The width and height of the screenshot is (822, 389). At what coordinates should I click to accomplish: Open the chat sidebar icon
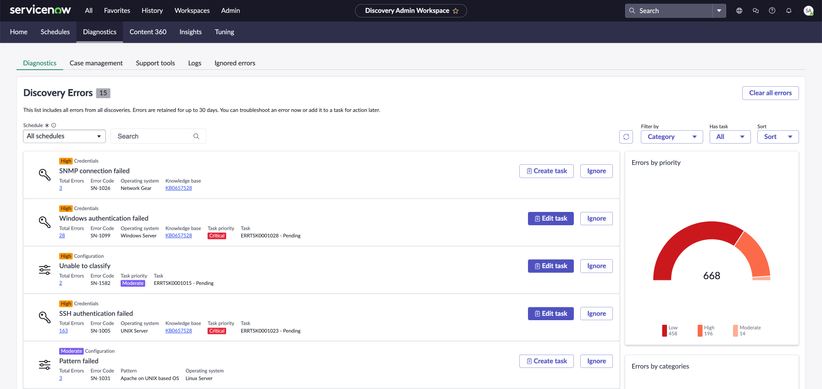click(x=755, y=10)
